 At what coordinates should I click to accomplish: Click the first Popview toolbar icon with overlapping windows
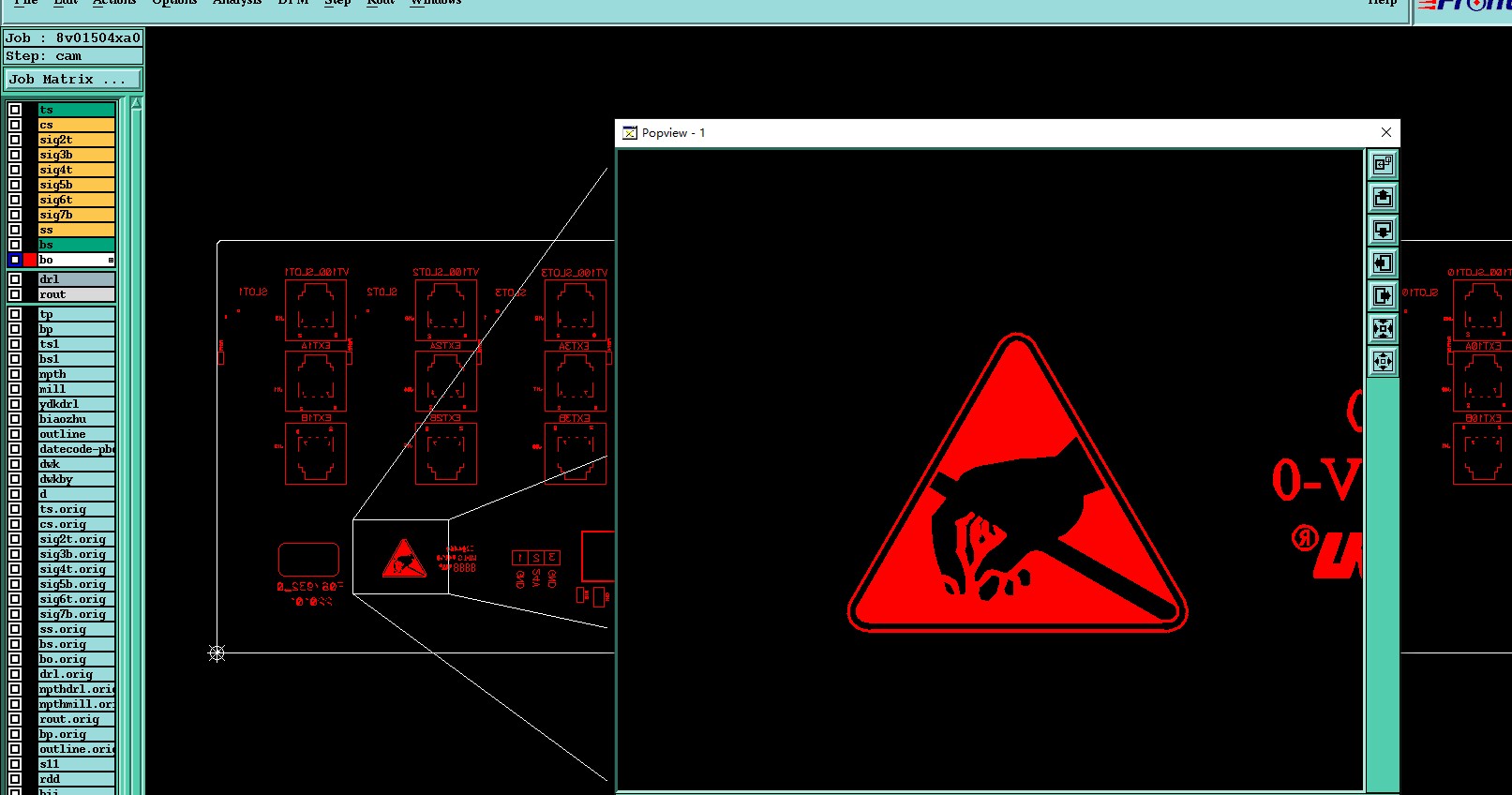[x=1383, y=165]
